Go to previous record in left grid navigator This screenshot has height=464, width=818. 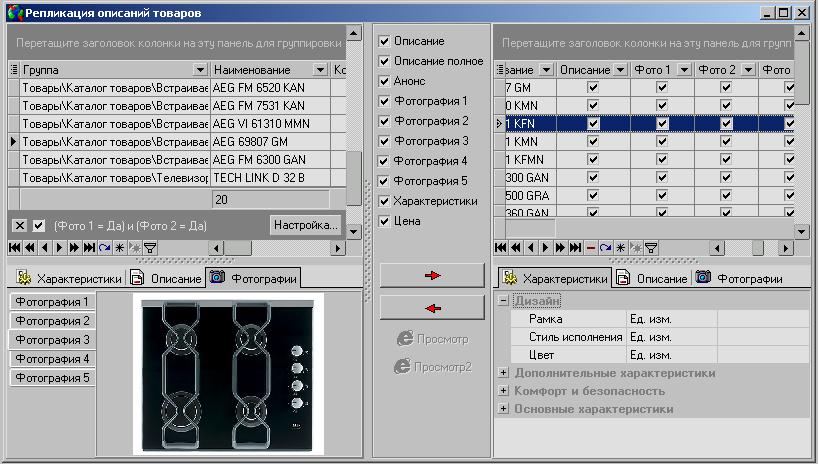coord(45,248)
